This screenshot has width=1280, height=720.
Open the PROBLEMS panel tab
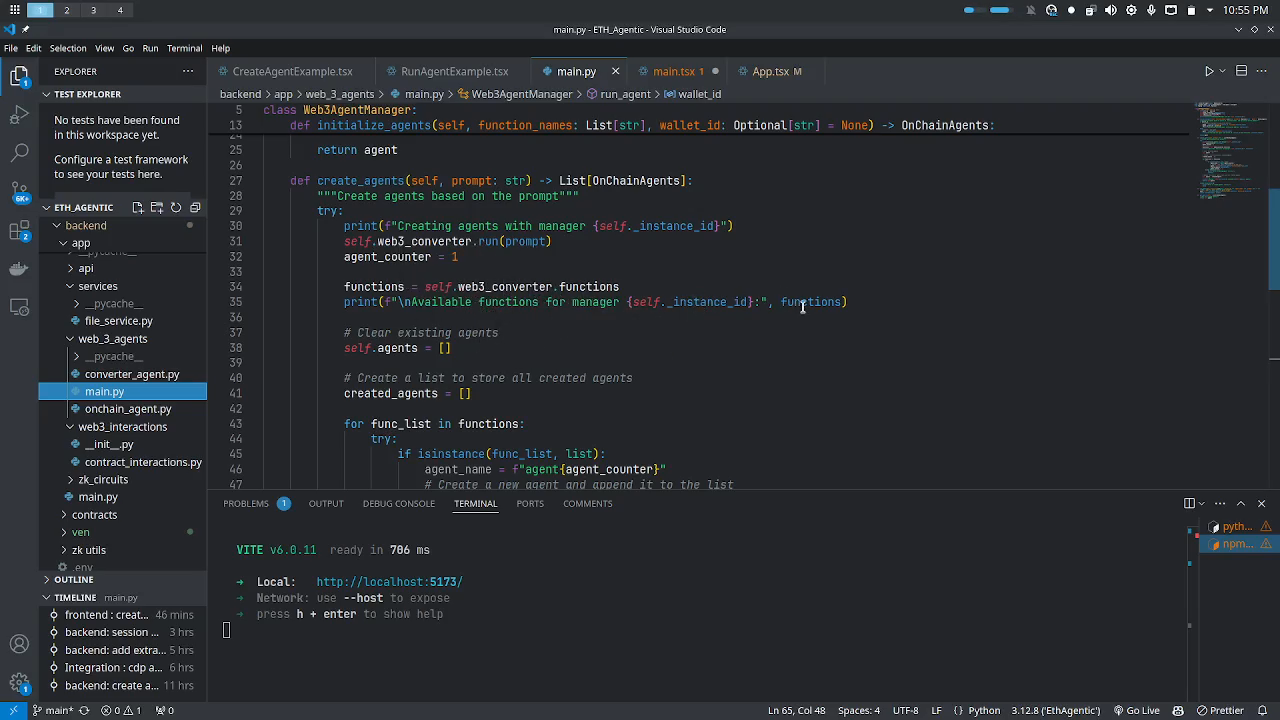(246, 503)
